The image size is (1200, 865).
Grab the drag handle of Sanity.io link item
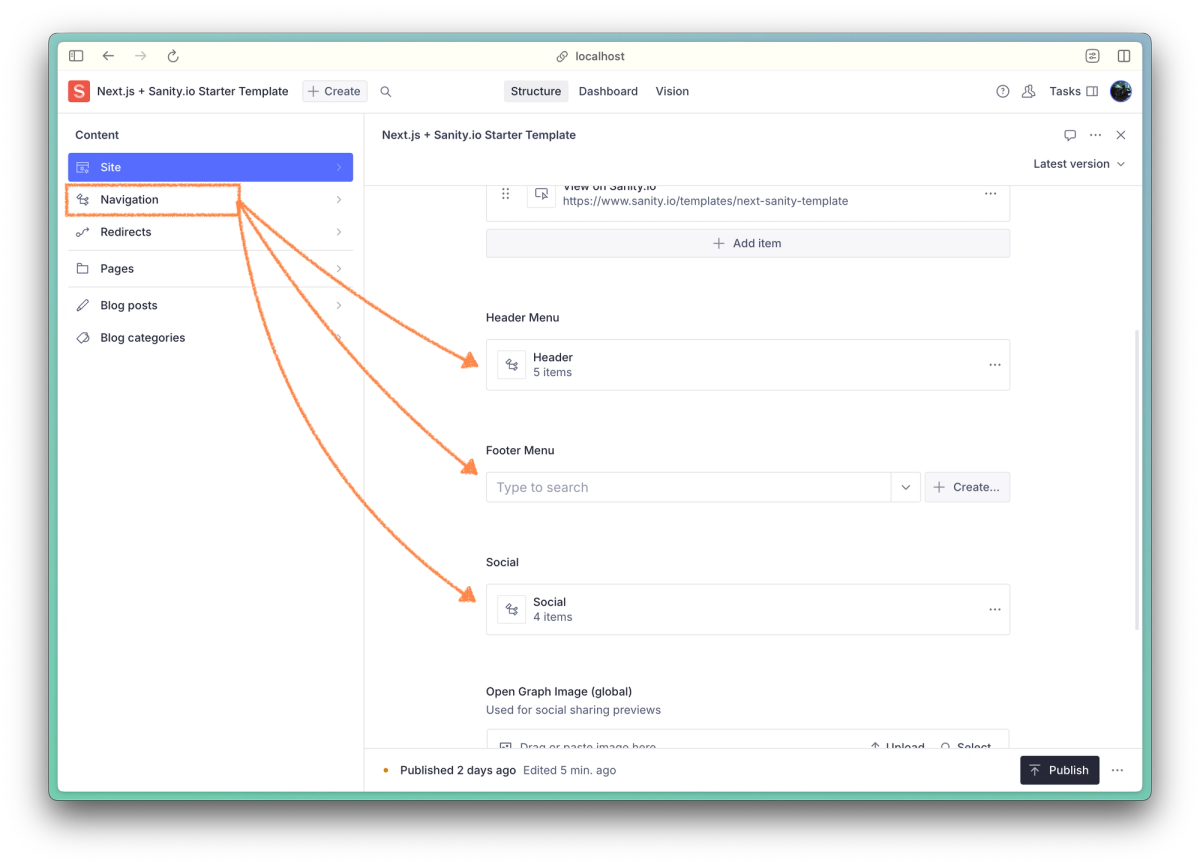[x=506, y=193]
